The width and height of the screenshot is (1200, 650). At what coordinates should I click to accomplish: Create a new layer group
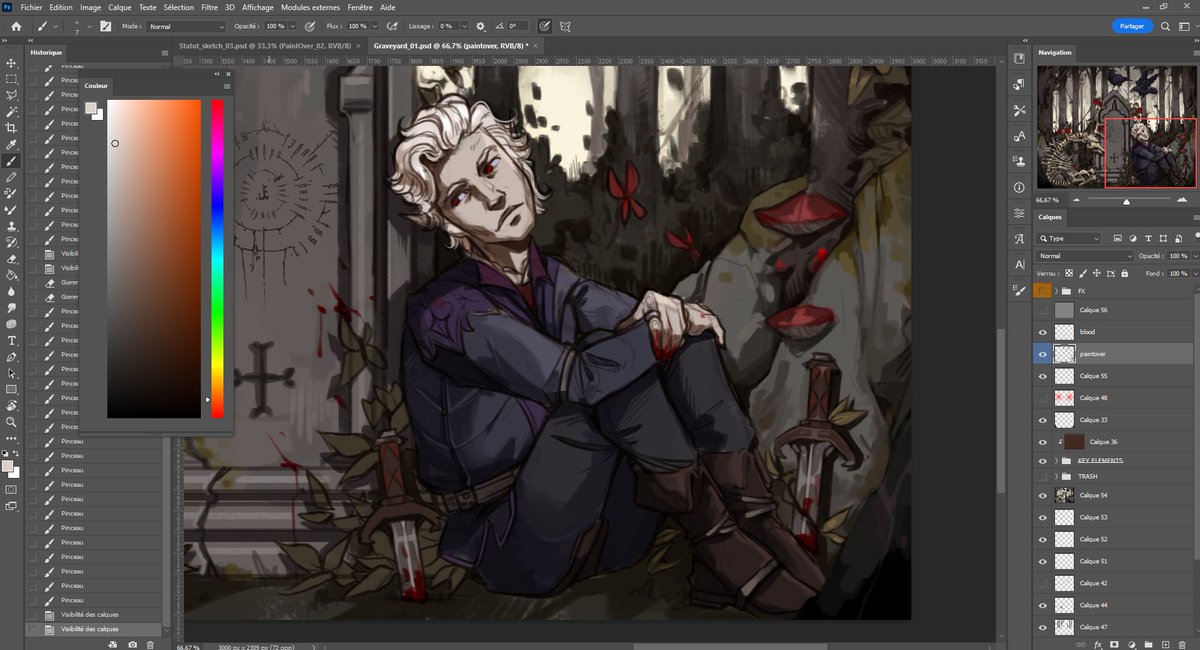click(1149, 644)
